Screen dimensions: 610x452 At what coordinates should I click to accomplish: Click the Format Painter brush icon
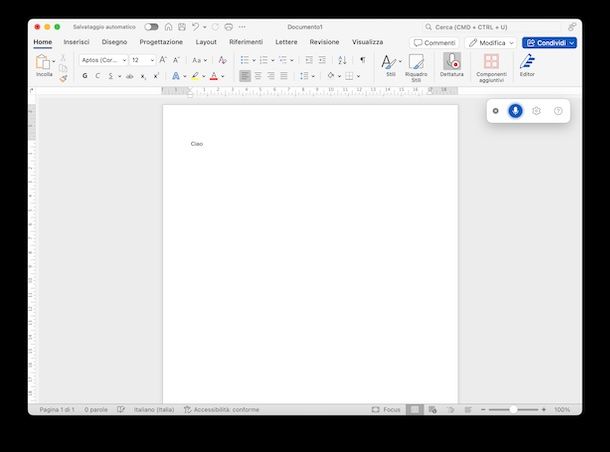[x=63, y=79]
